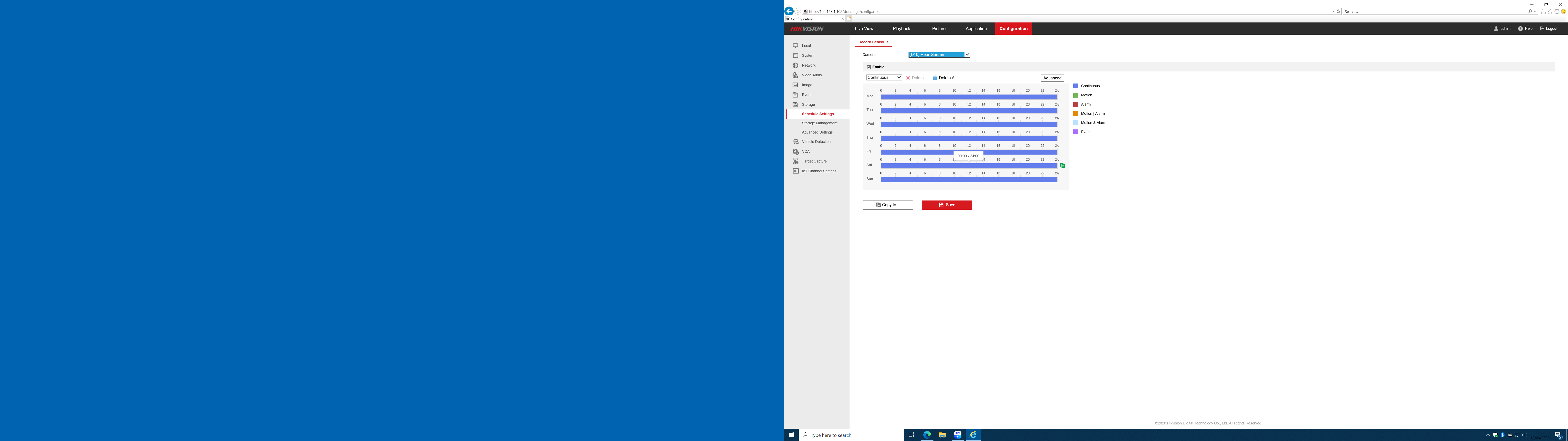Click the Delete All trash icon
Image resolution: width=1568 pixels, height=441 pixels.
[935, 78]
